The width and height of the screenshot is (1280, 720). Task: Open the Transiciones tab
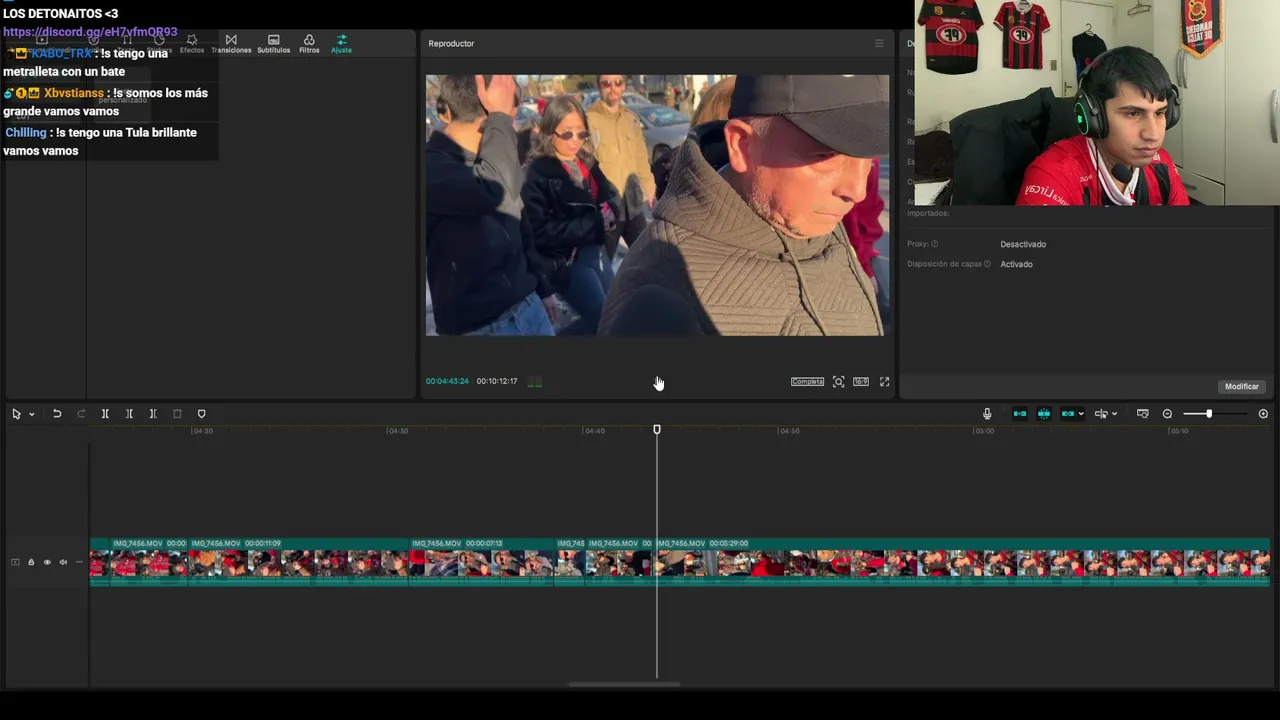(231, 44)
